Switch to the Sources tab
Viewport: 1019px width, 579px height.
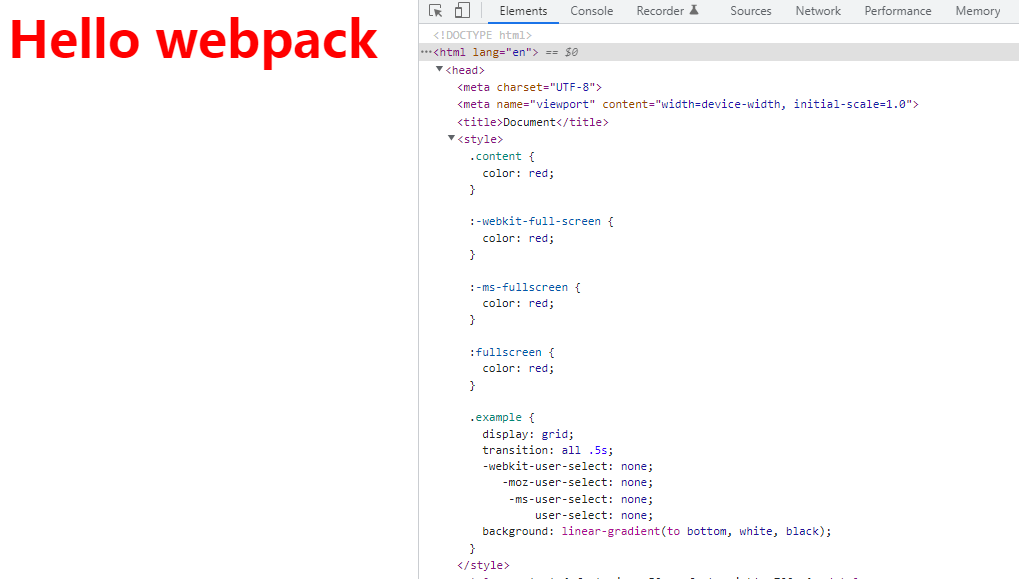point(750,11)
